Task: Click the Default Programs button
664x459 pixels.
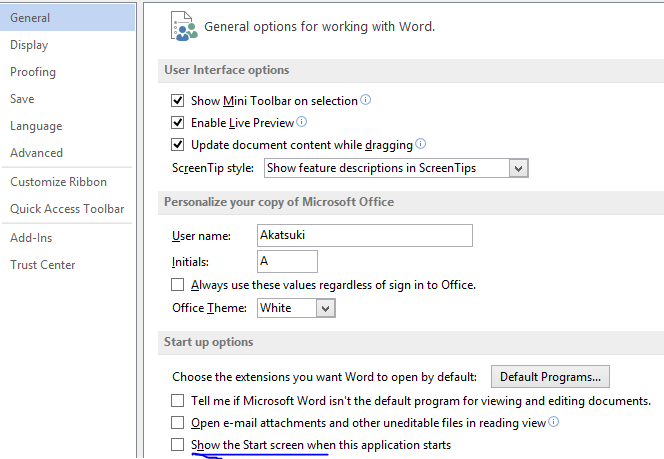Action: pyautogui.click(x=550, y=377)
